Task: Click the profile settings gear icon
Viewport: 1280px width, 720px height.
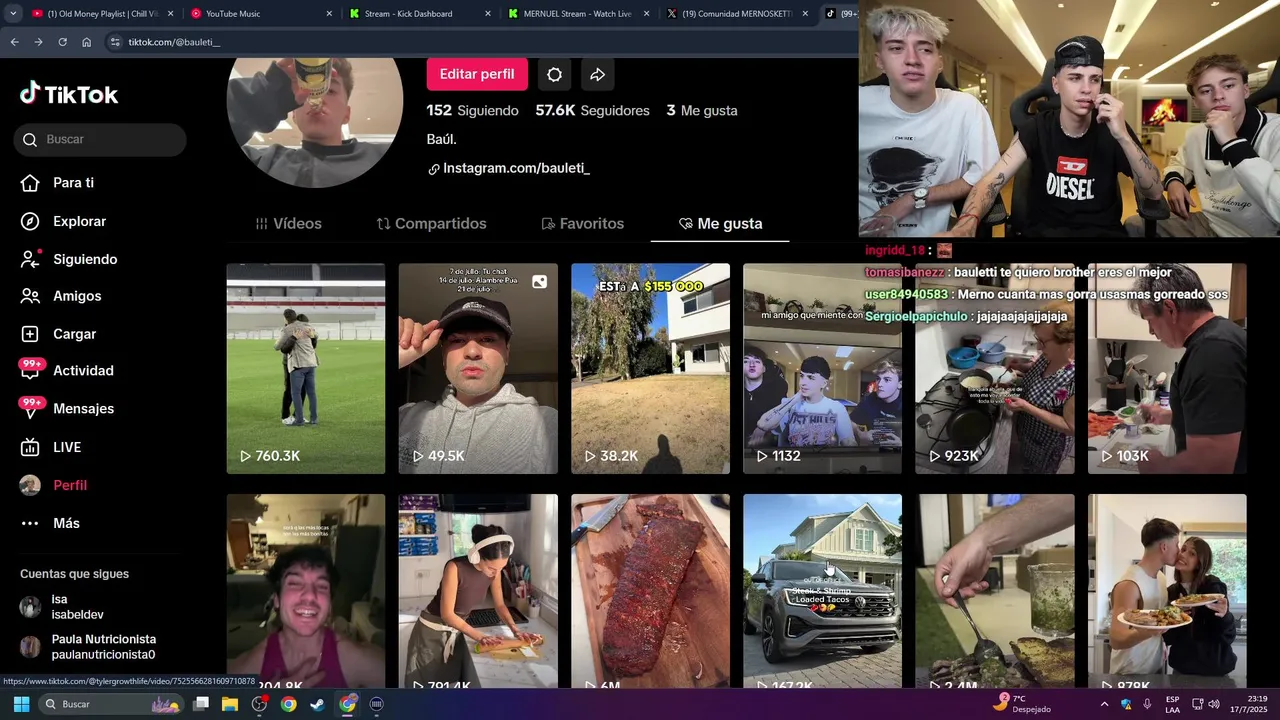Action: (554, 74)
